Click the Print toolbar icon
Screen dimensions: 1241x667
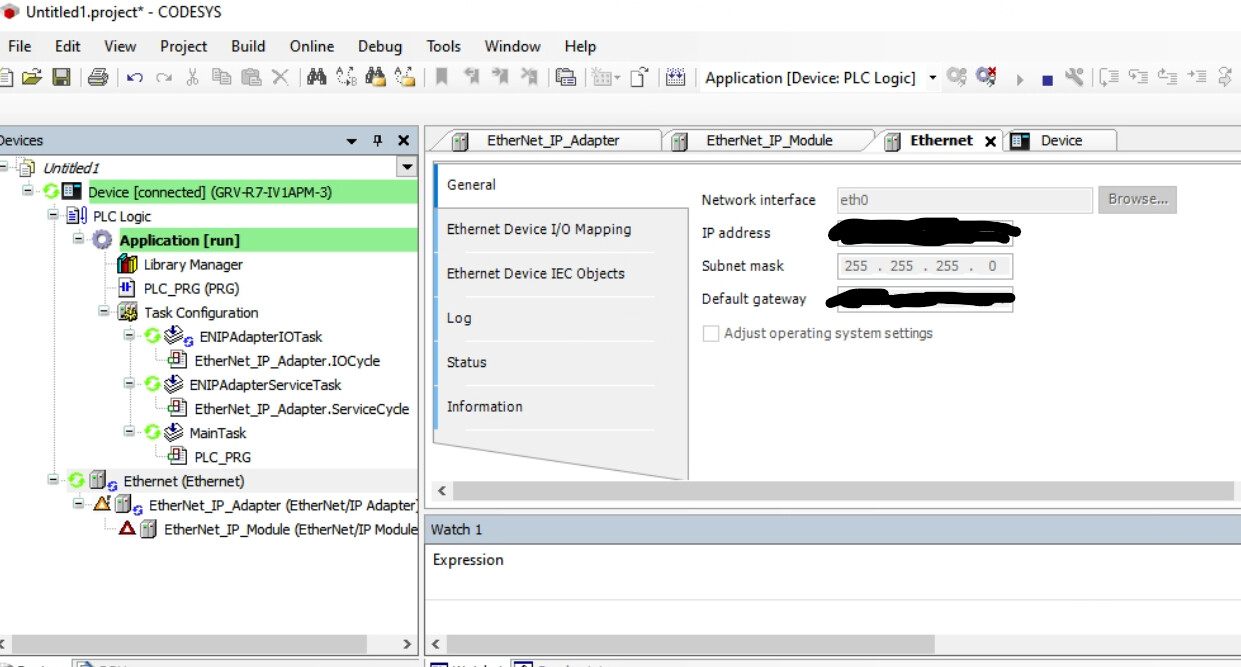97,77
